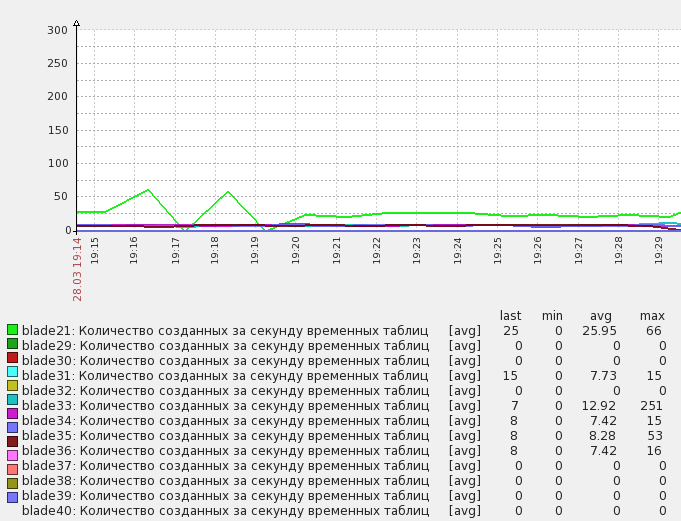Click the 50 y-axis label
681x521 pixels.
[61, 197]
